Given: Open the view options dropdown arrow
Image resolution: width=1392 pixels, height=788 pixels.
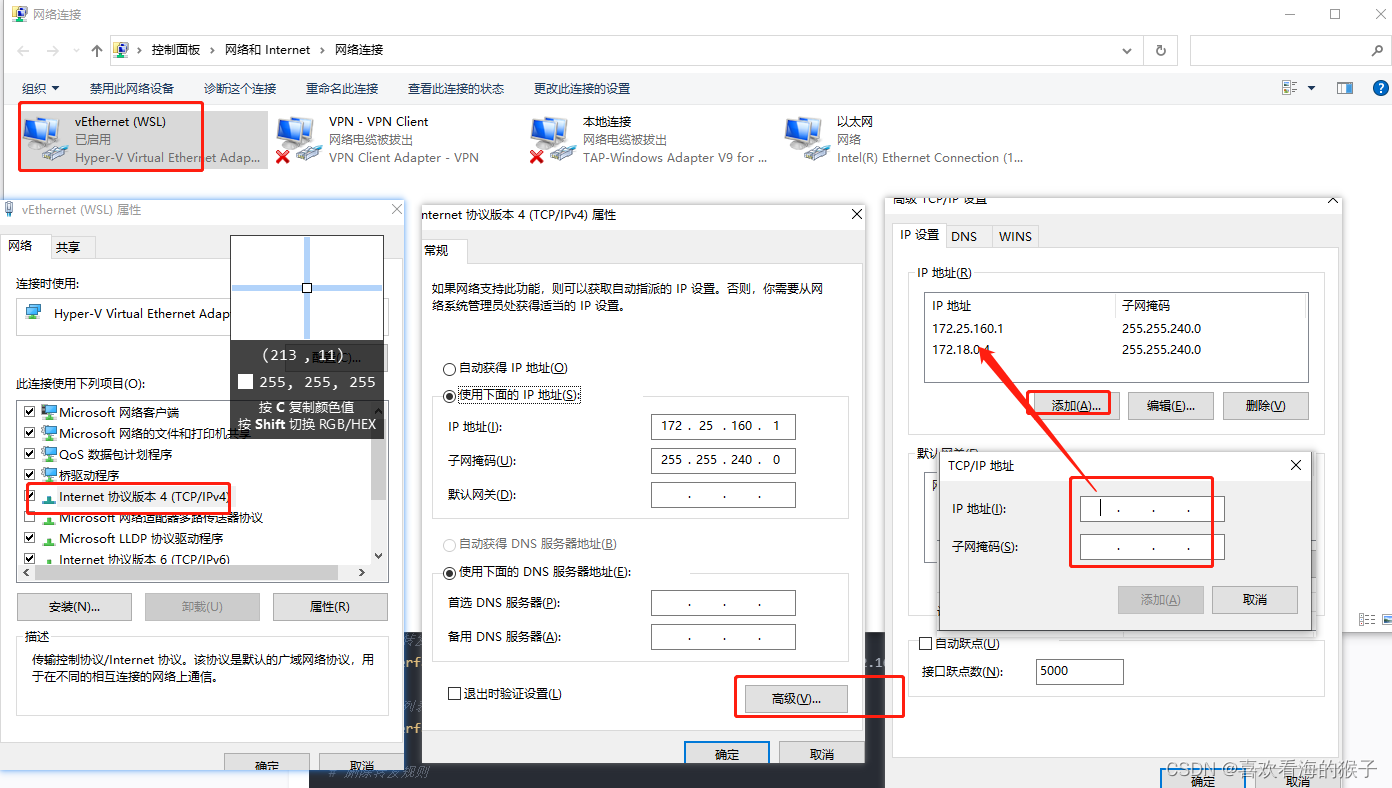Looking at the screenshot, I should 1311,88.
